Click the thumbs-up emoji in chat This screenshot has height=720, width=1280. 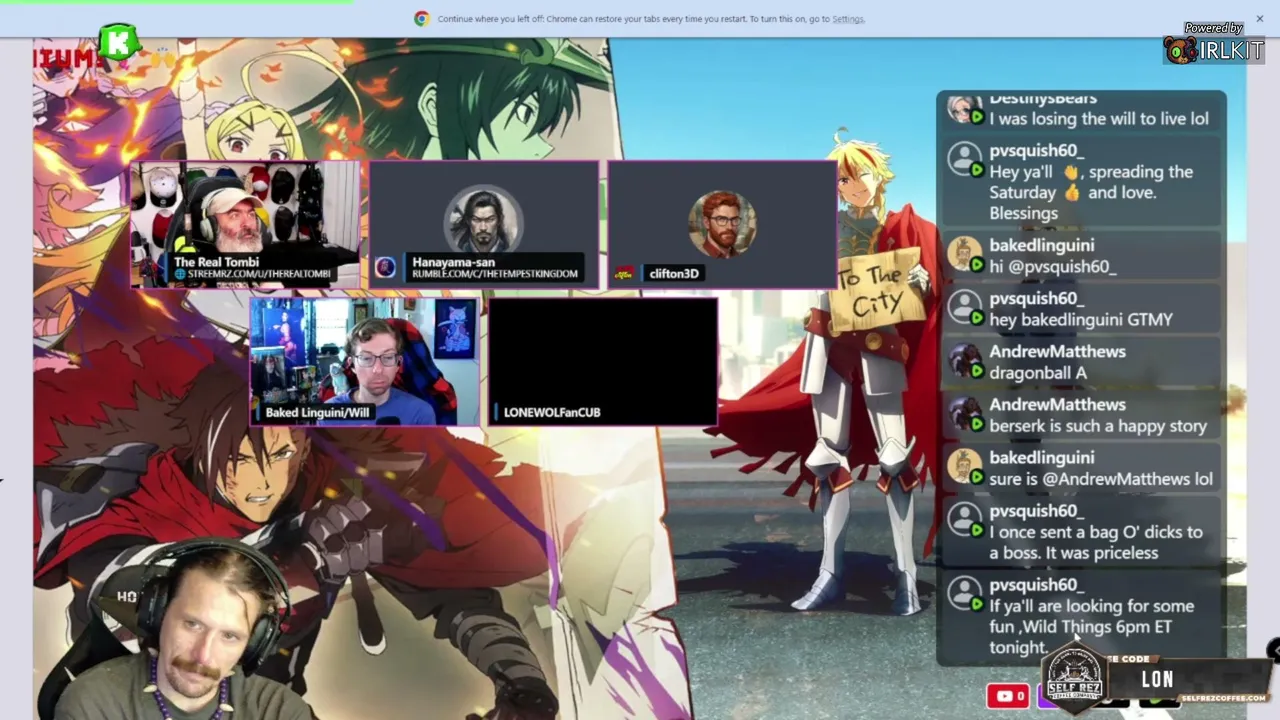[x=1072, y=193]
